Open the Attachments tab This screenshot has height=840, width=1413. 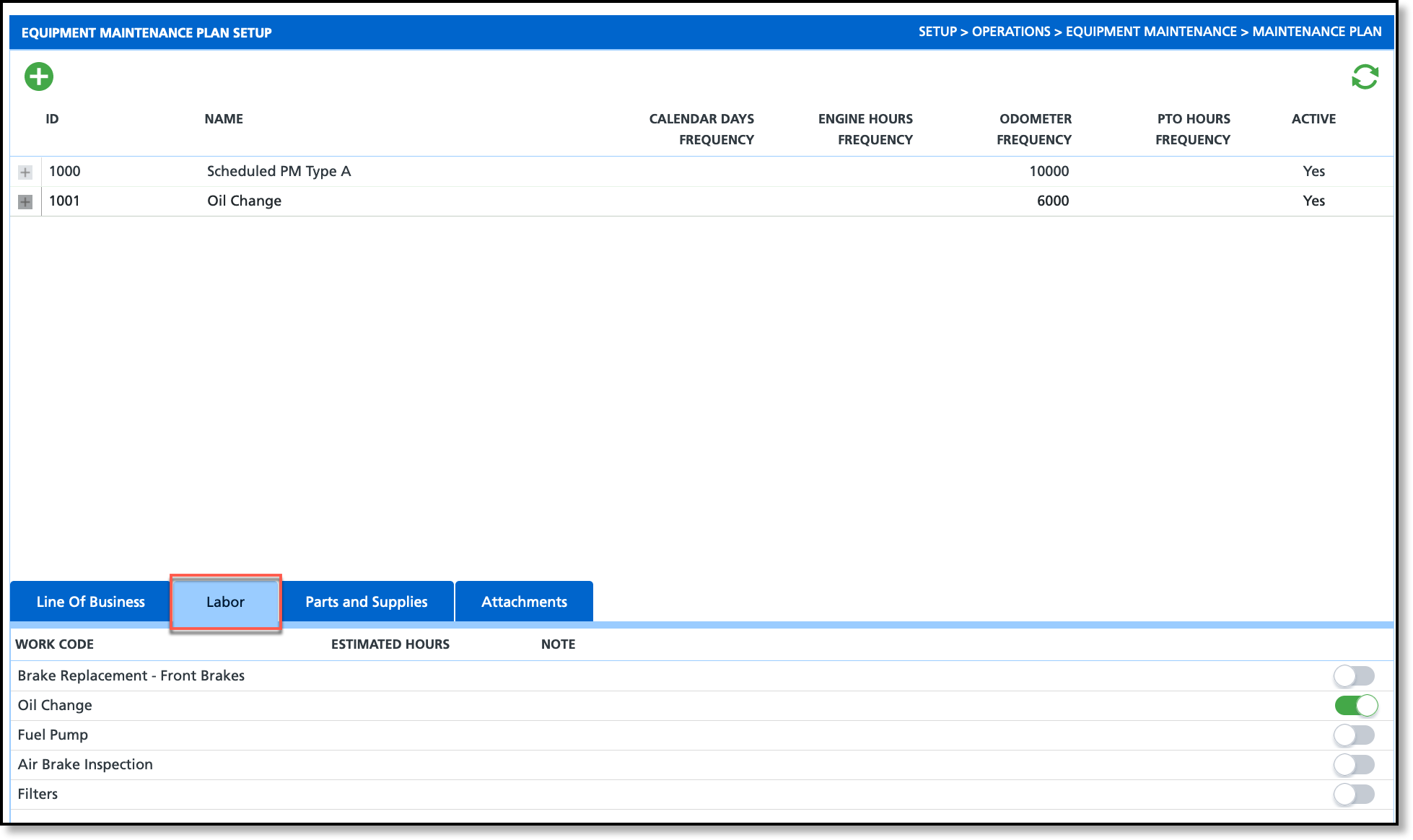pyautogui.click(x=524, y=602)
